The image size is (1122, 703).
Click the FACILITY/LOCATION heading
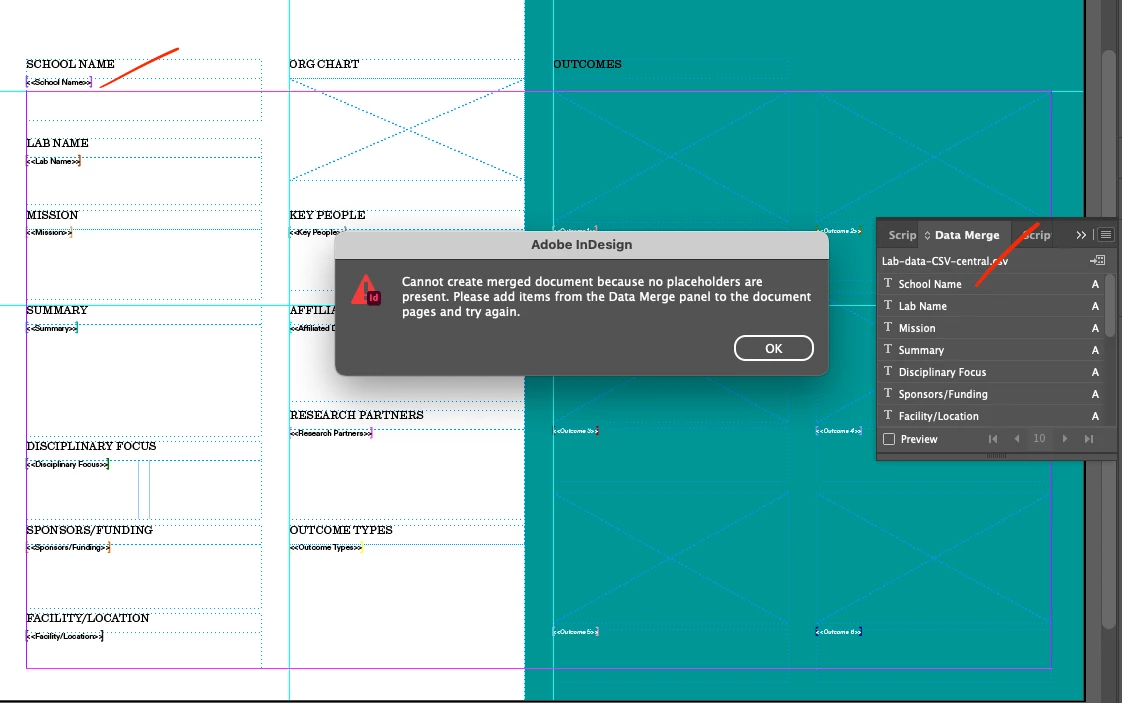pos(87,618)
